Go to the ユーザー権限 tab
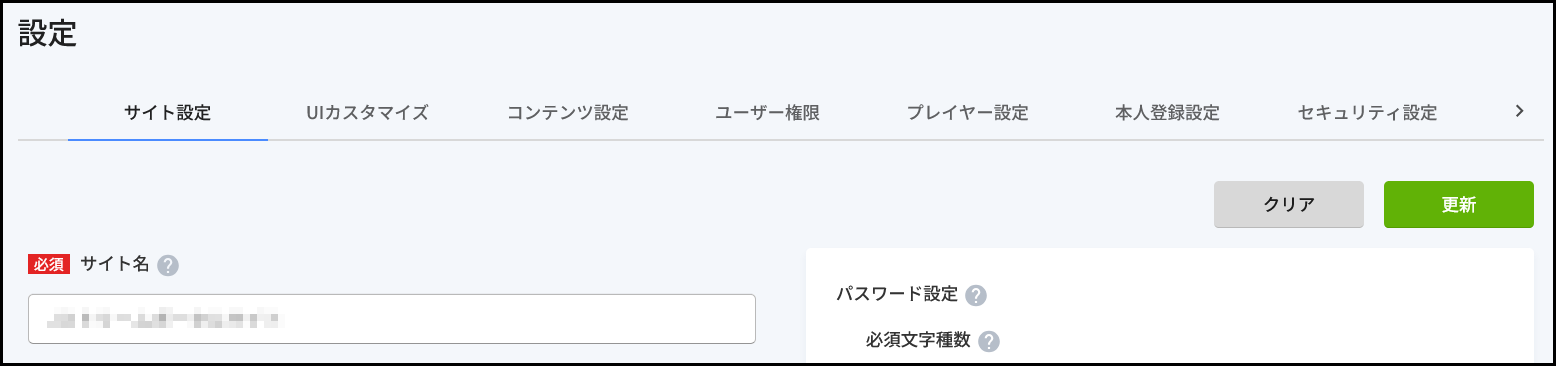Viewport: 1556px width, 366px height. tap(768, 113)
